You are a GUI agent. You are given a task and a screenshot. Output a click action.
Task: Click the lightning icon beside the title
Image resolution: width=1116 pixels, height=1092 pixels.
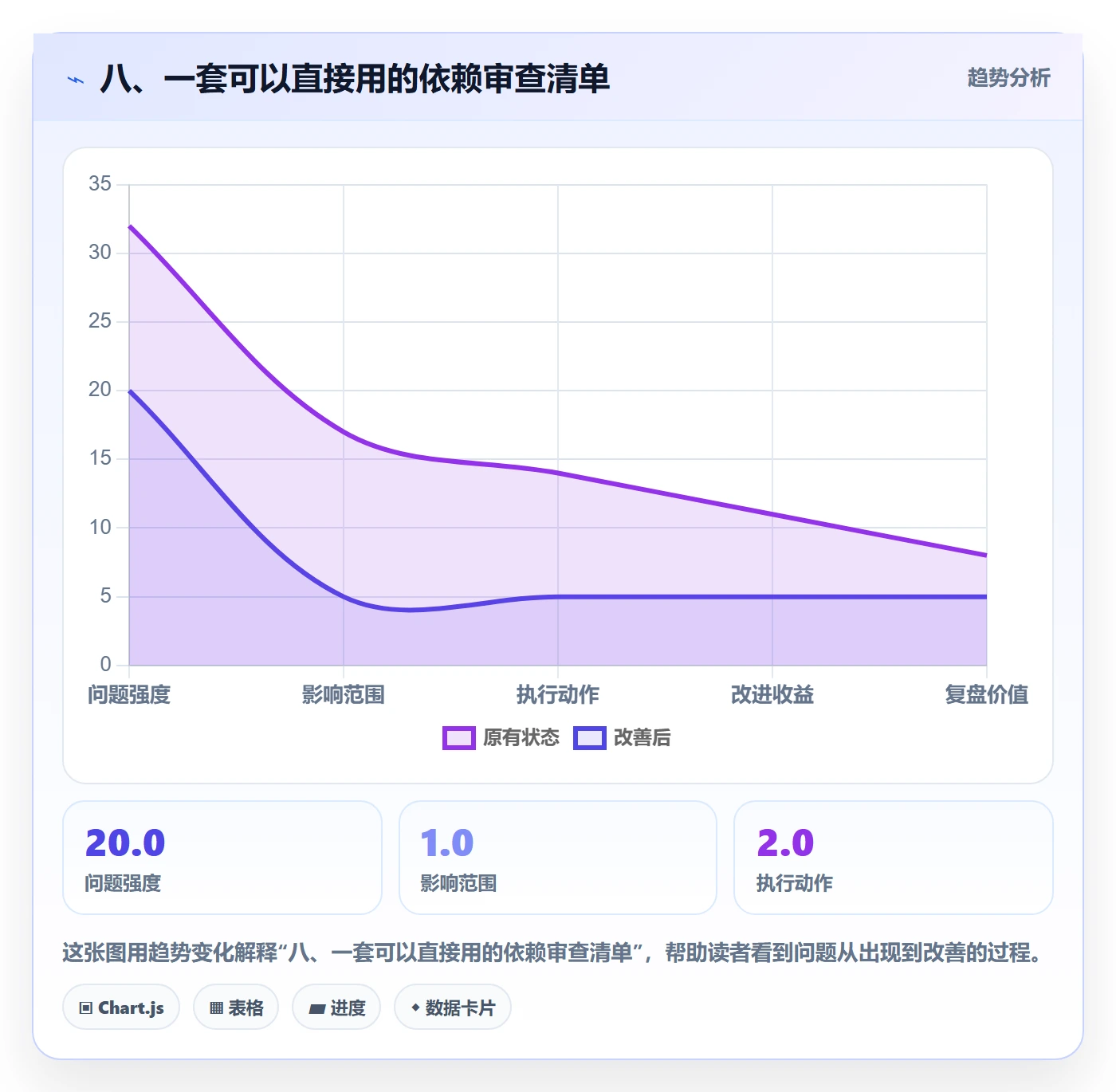click(x=76, y=80)
